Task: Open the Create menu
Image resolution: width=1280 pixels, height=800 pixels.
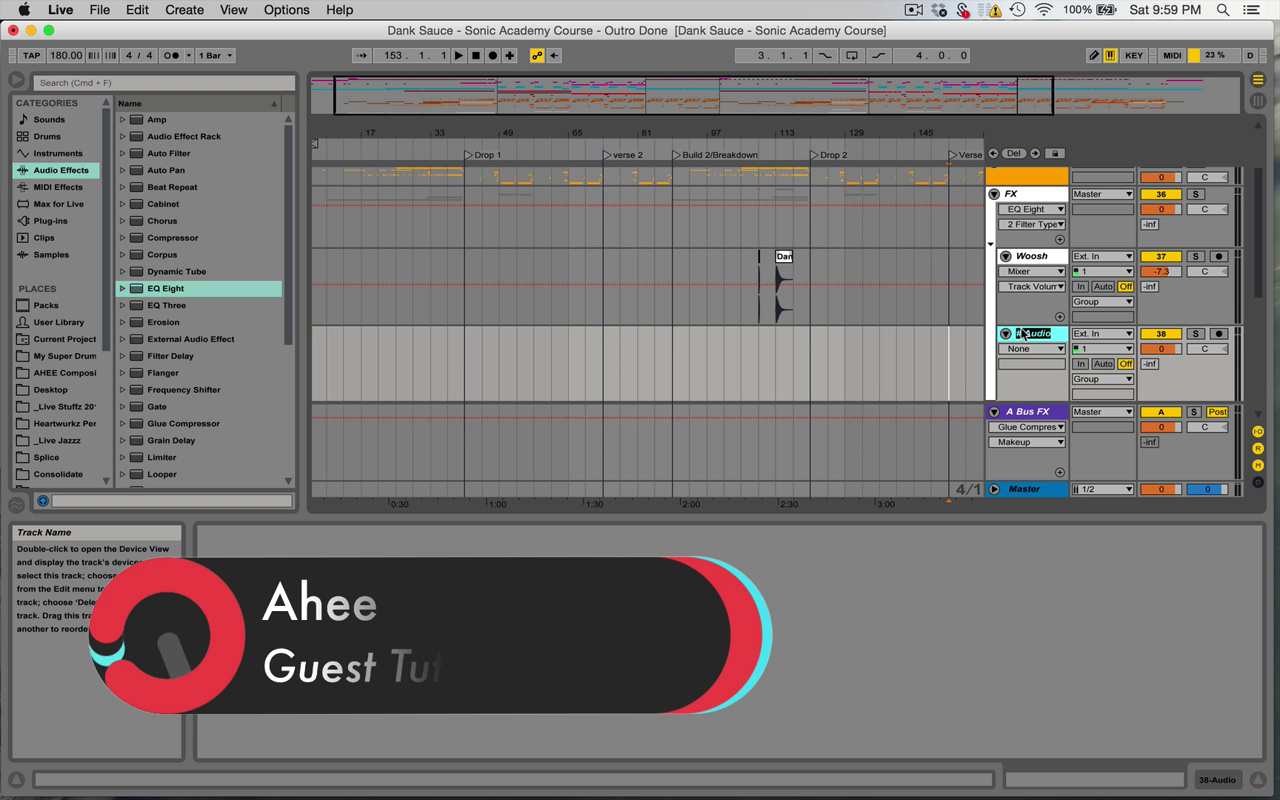Action: coord(184,10)
